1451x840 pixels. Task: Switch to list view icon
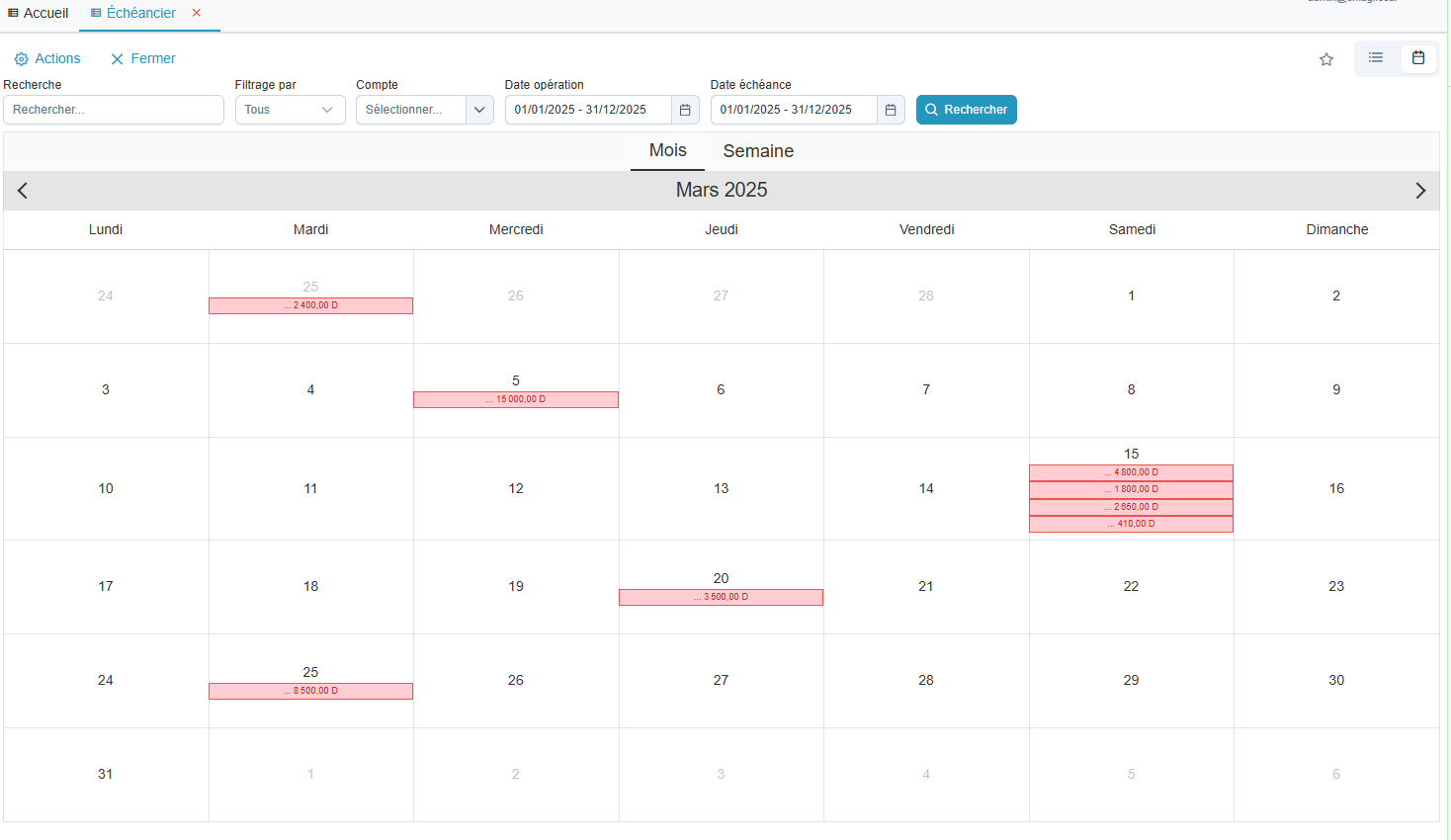point(1375,58)
